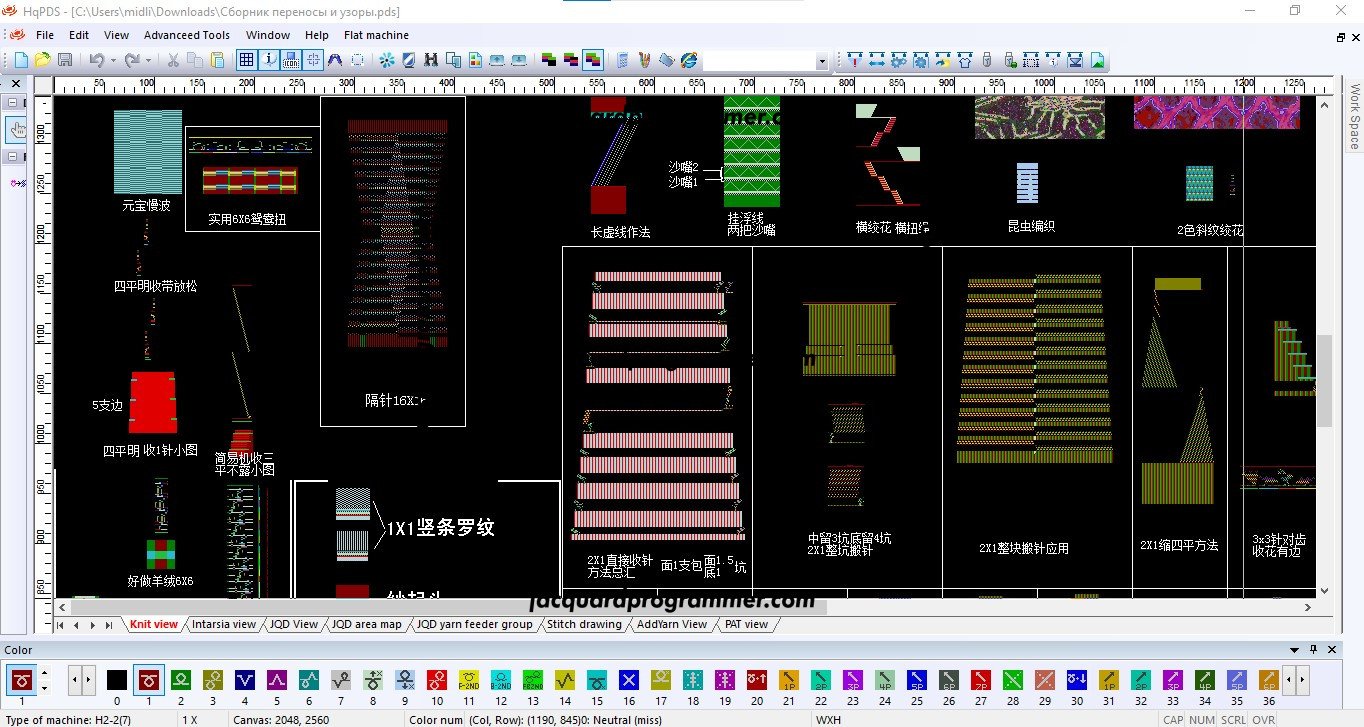Click the calculator icon in toolbar
The image size is (1364, 727).
pyautogui.click(x=622, y=60)
